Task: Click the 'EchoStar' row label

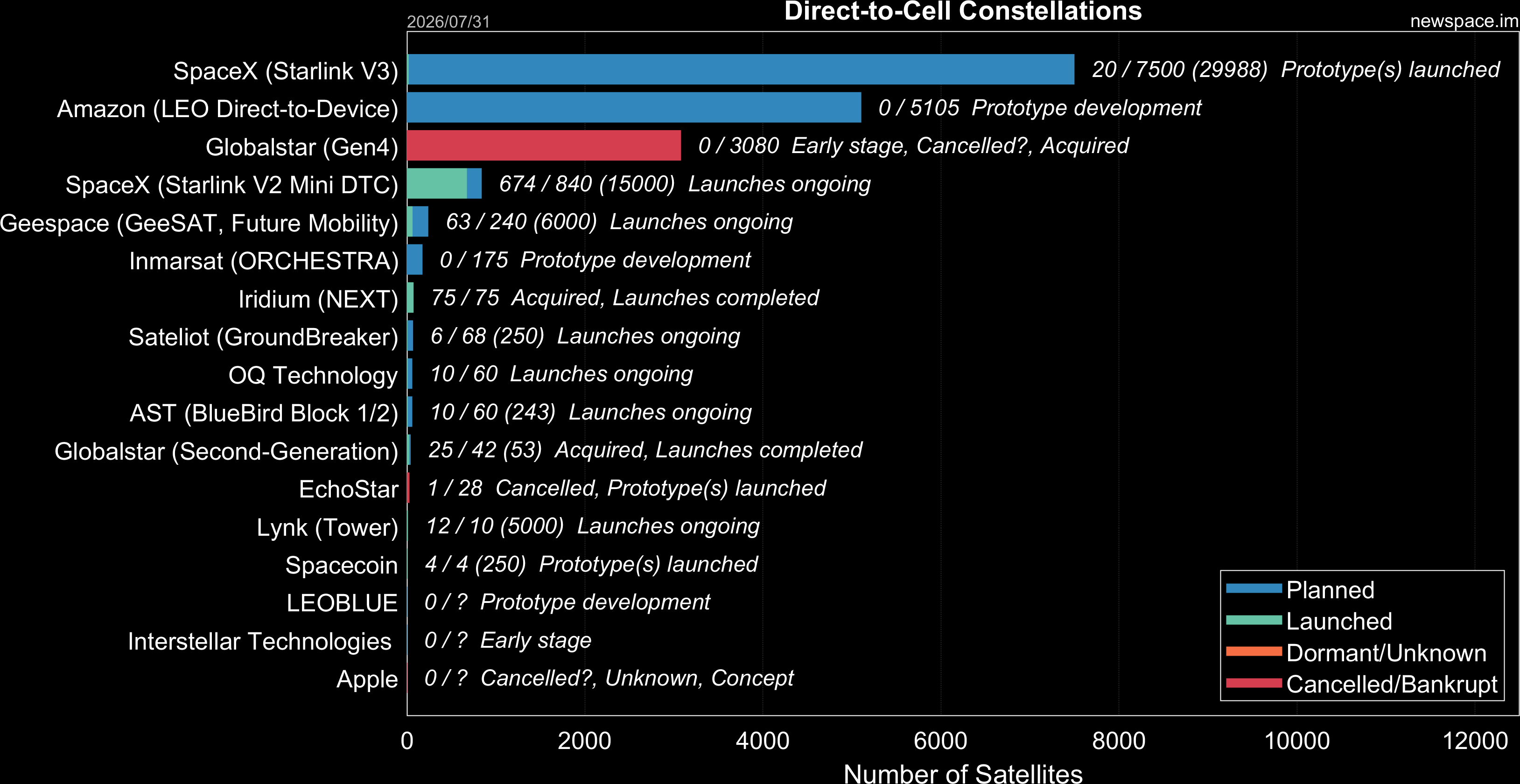Action: (x=349, y=490)
